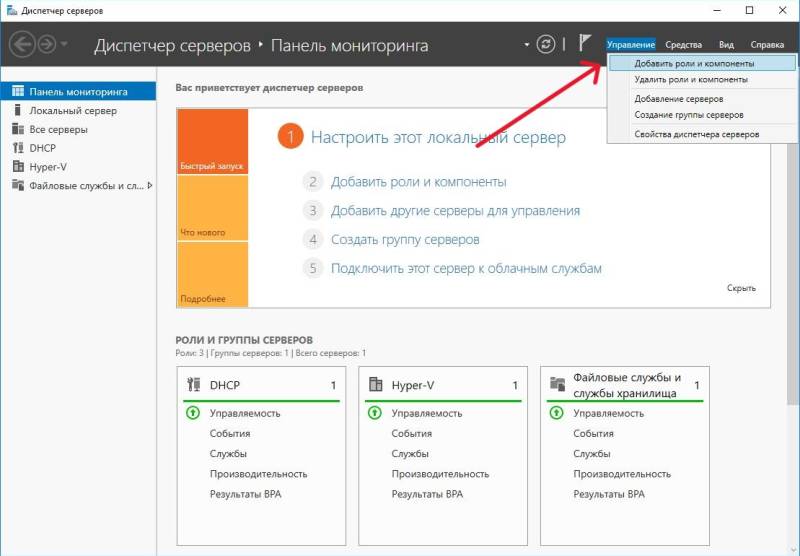Click the Hyper-V tile header icon
Viewport: 800px width, 556px height.
point(376,385)
